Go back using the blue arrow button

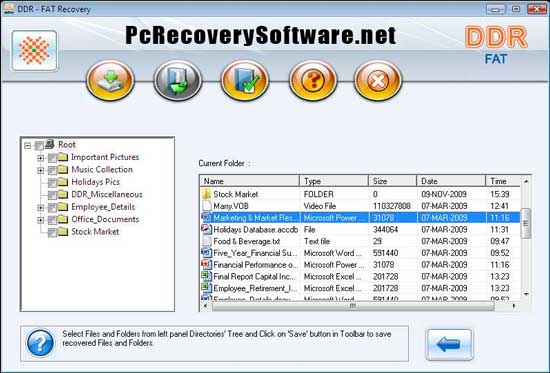tap(449, 345)
